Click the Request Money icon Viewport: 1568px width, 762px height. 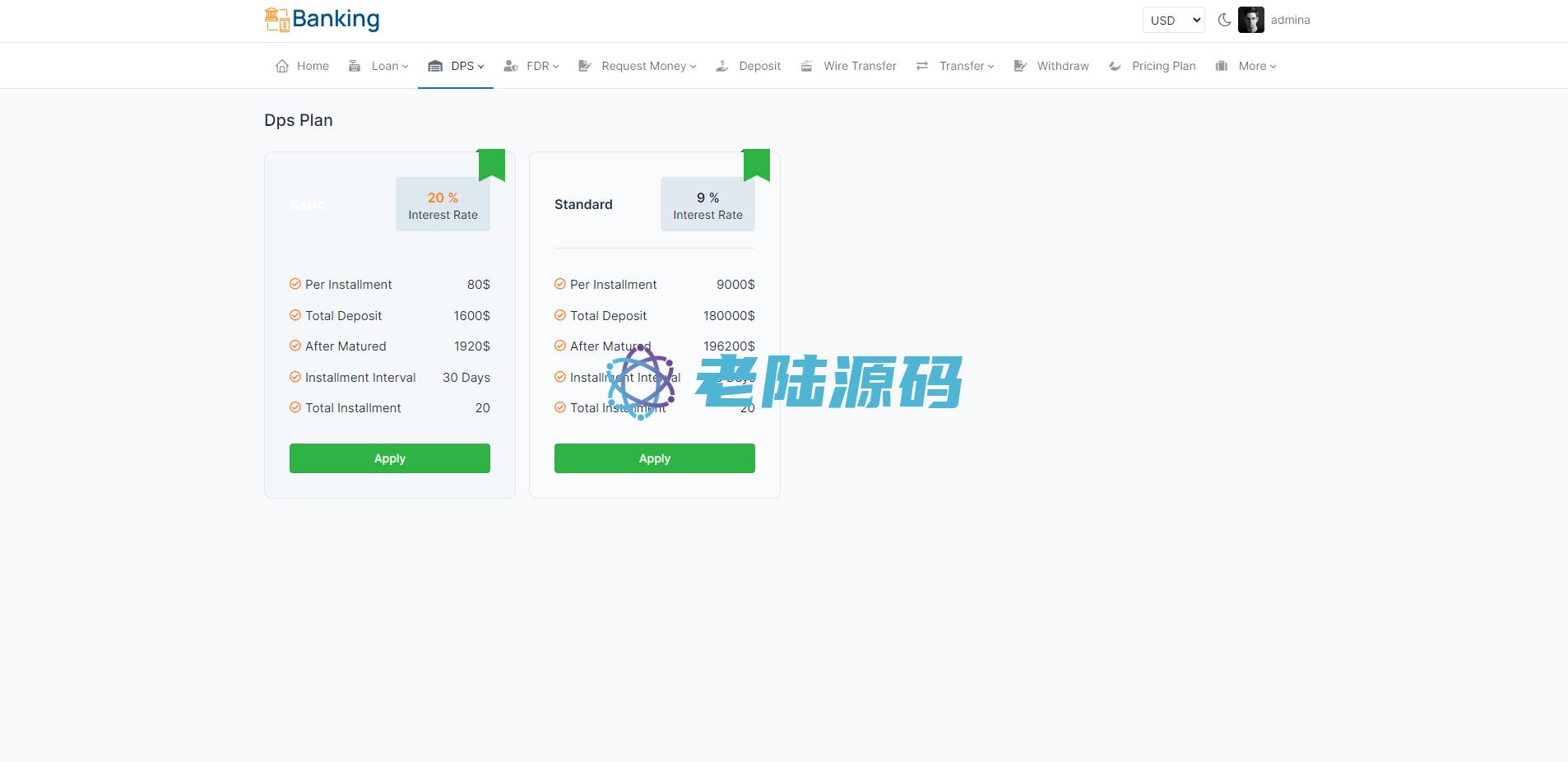point(585,66)
